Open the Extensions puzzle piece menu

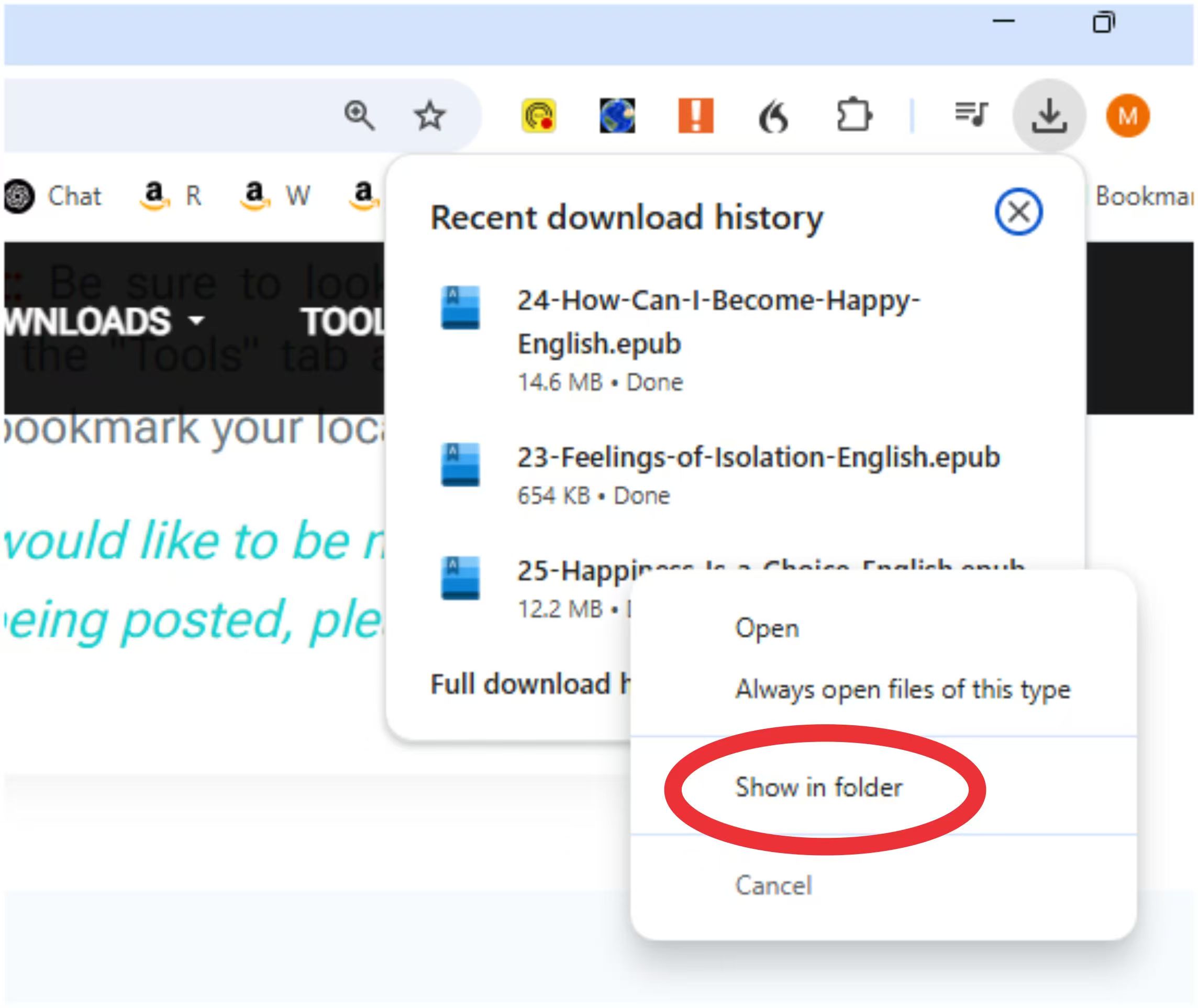853,115
